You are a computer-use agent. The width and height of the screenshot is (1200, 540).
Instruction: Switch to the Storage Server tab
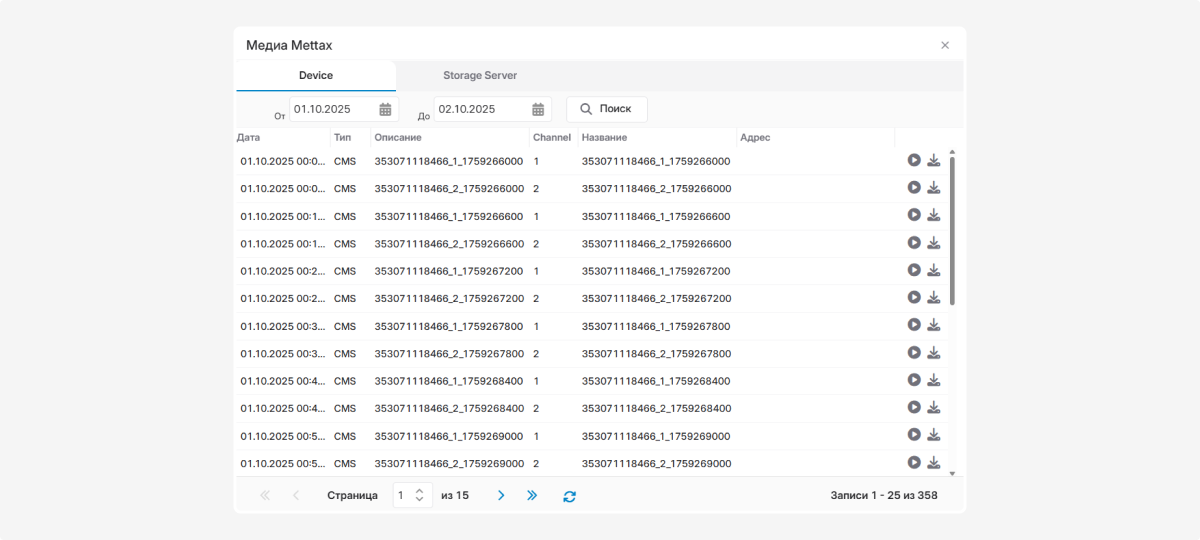(480, 76)
